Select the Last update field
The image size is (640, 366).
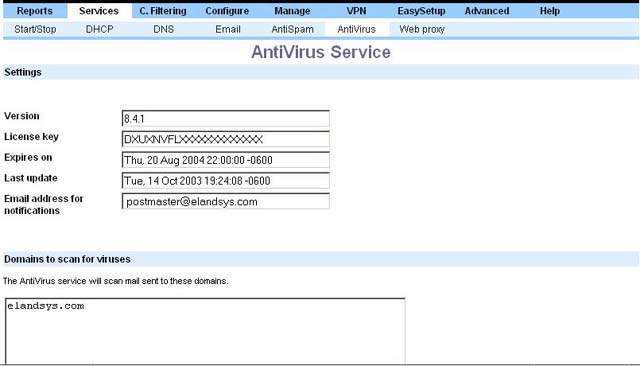point(226,181)
